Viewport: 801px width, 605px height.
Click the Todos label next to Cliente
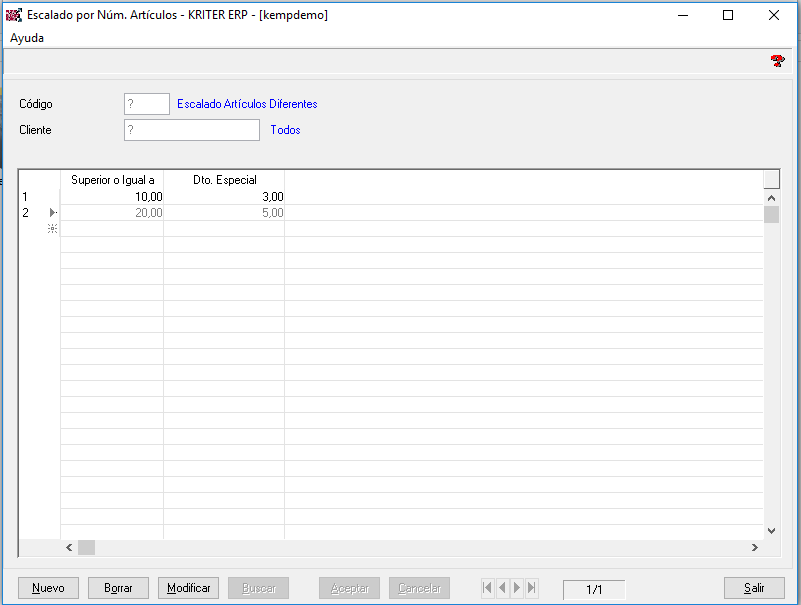pyautogui.click(x=285, y=130)
